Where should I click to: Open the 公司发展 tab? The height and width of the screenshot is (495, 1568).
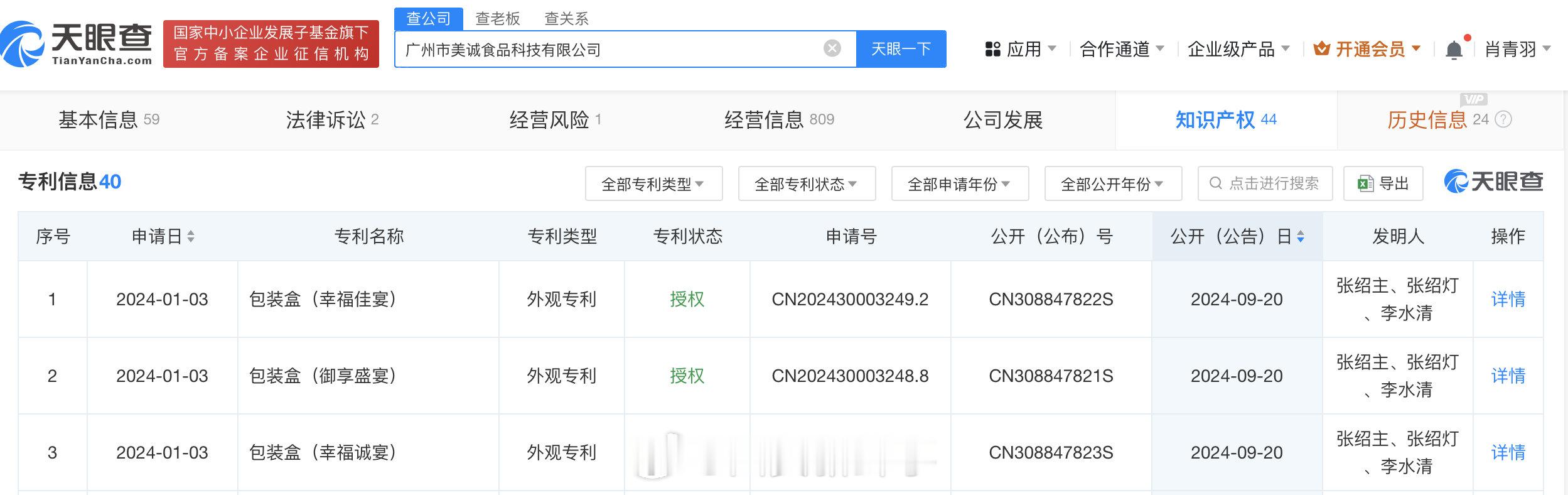1003,119
